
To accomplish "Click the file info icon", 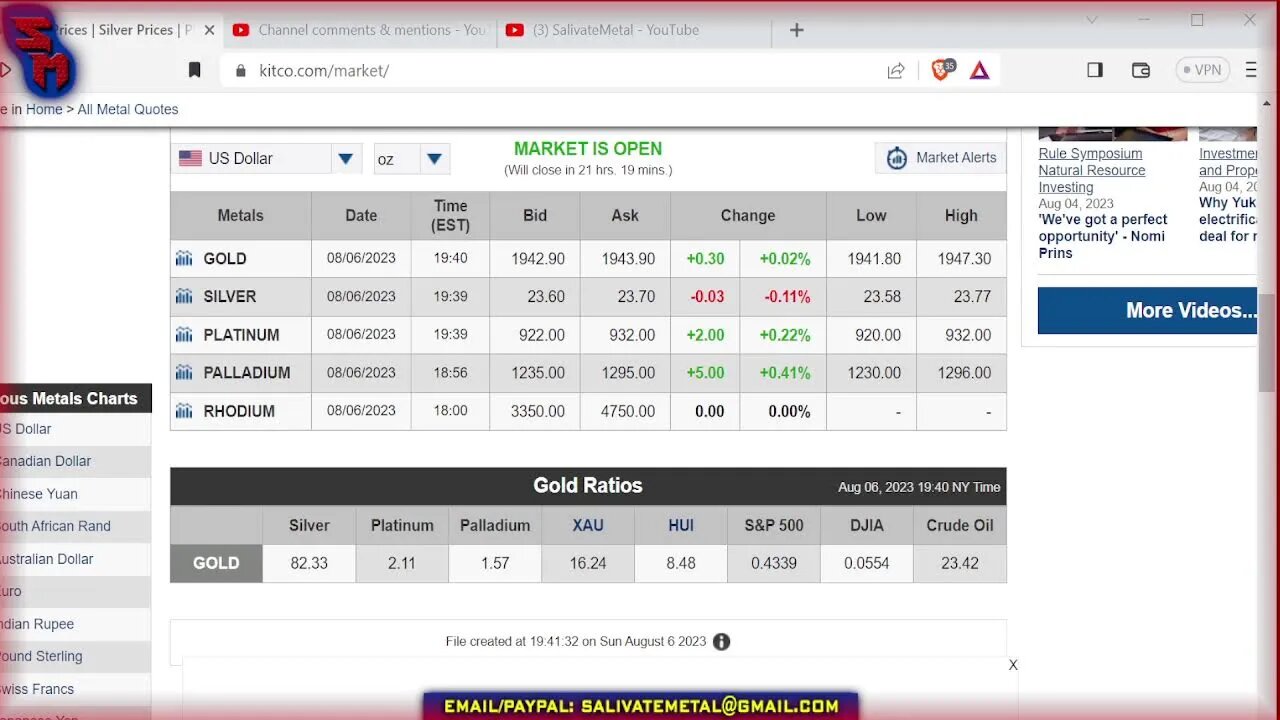I will (721, 642).
